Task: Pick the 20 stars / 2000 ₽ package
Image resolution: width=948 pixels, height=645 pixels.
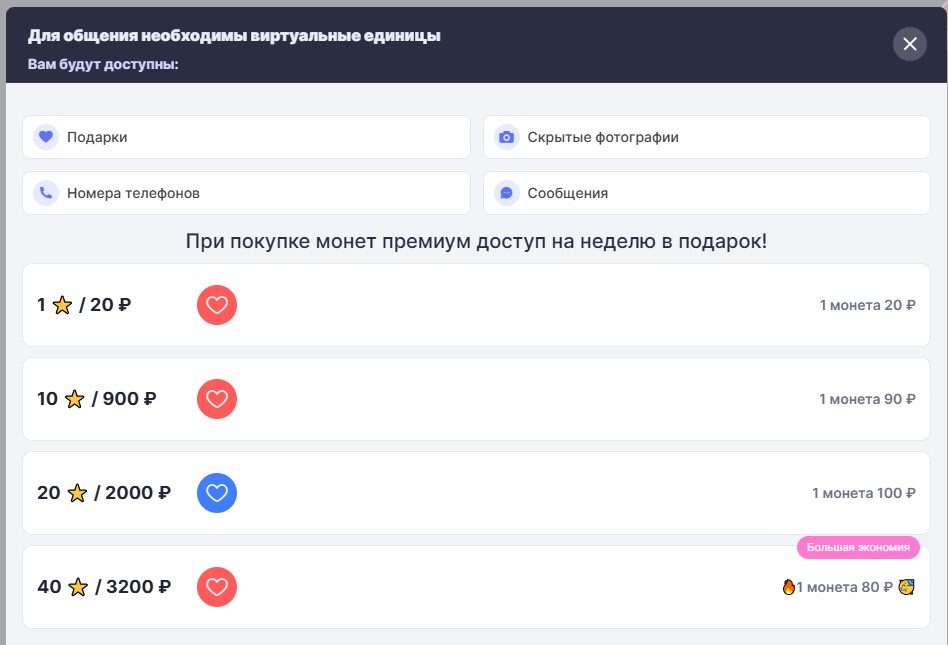Action: [104, 493]
